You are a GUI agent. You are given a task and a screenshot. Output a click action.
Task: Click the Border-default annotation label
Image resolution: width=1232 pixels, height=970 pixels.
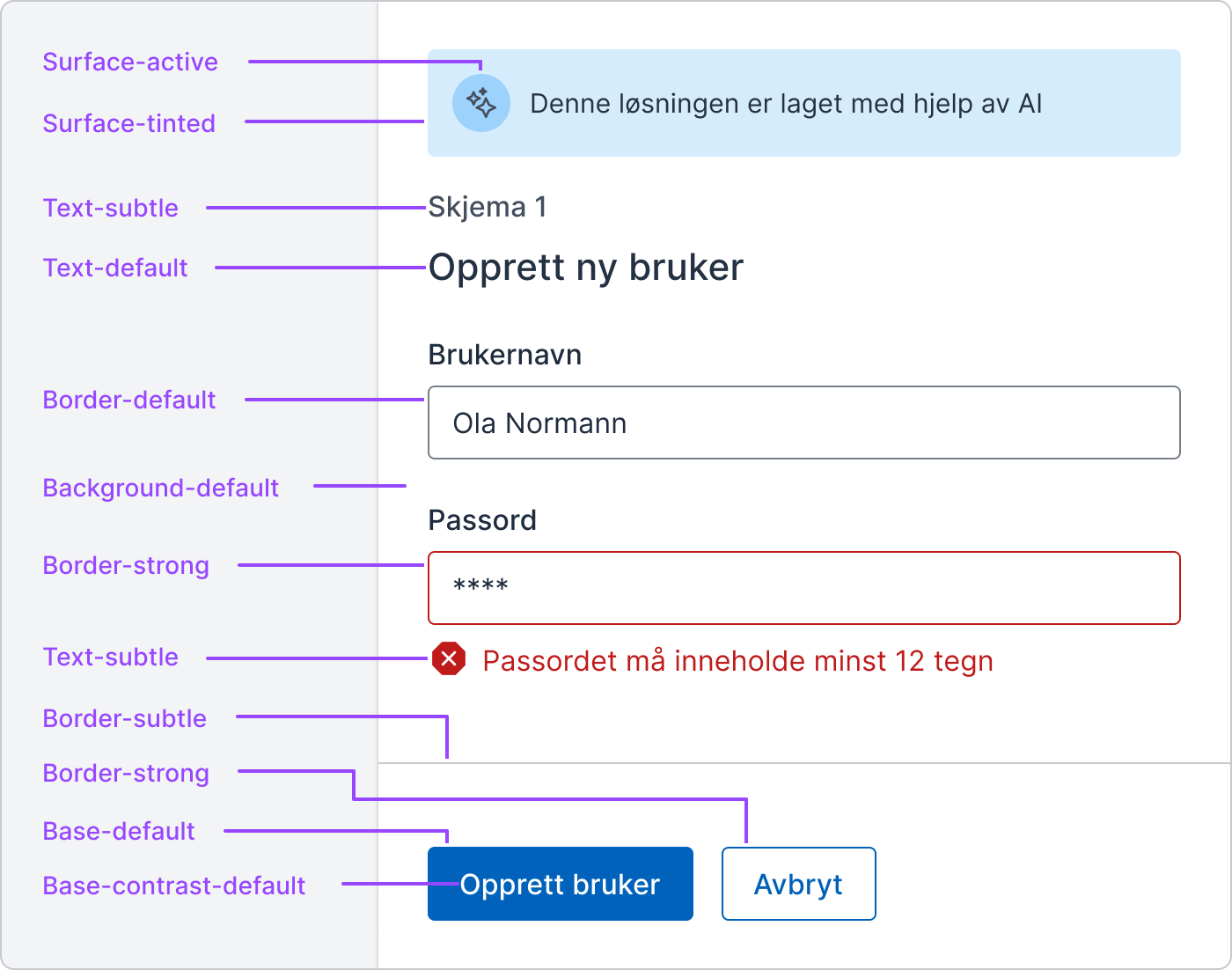pos(129,400)
